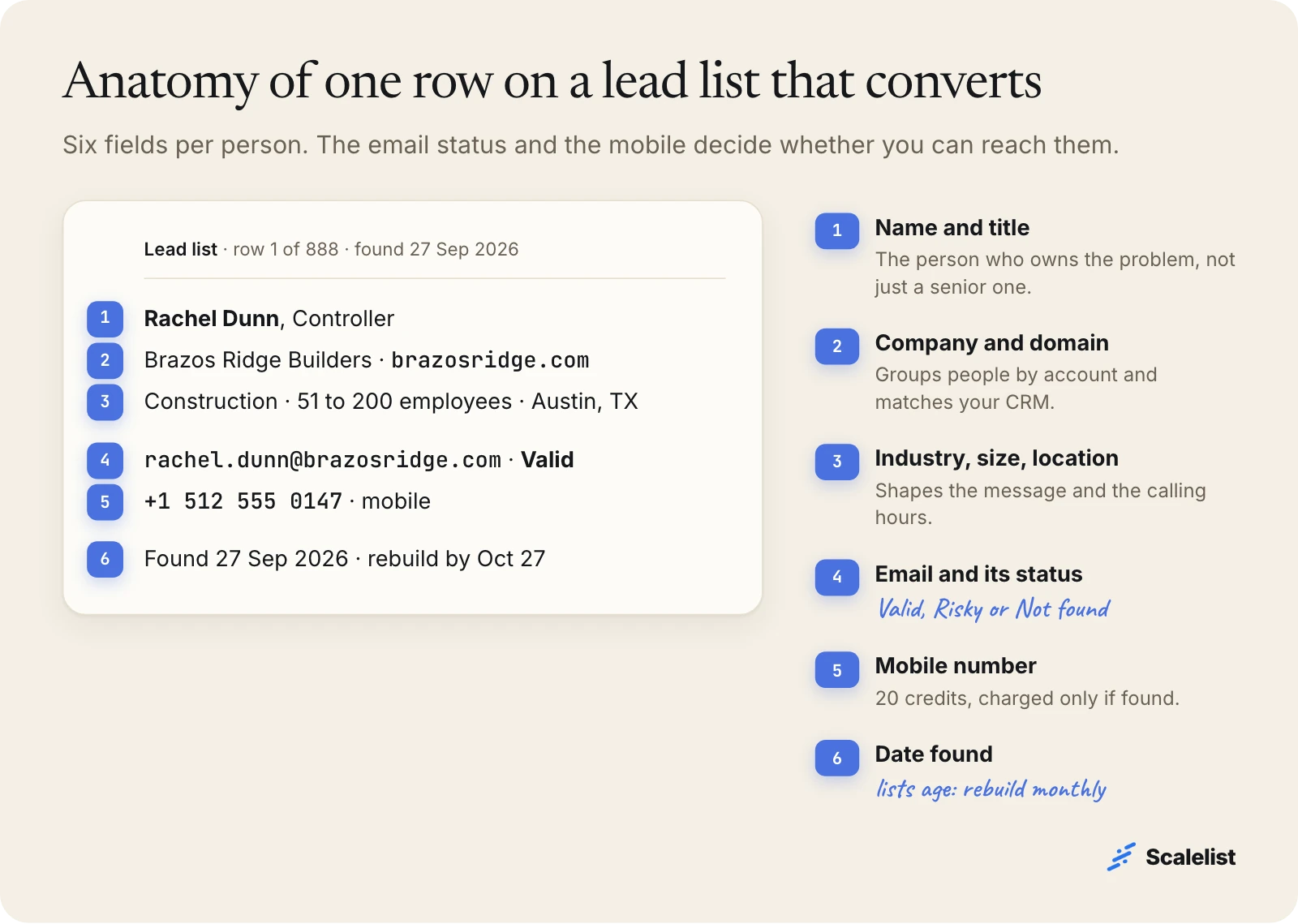Click the phone number +1 512 555 0147
The width and height of the screenshot is (1298, 924).
click(x=243, y=501)
